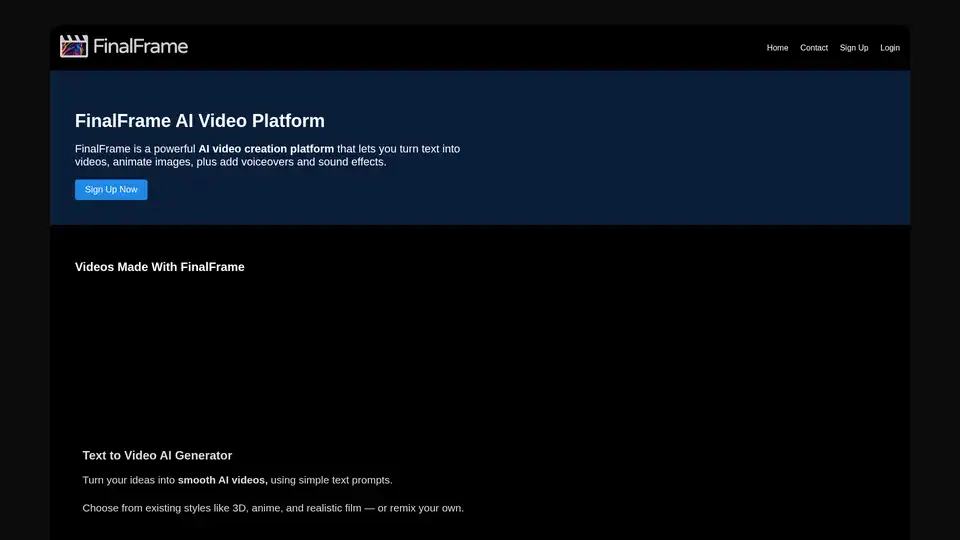Open the Login link in the header
Viewport: 960px width, 540px height.
pos(890,48)
